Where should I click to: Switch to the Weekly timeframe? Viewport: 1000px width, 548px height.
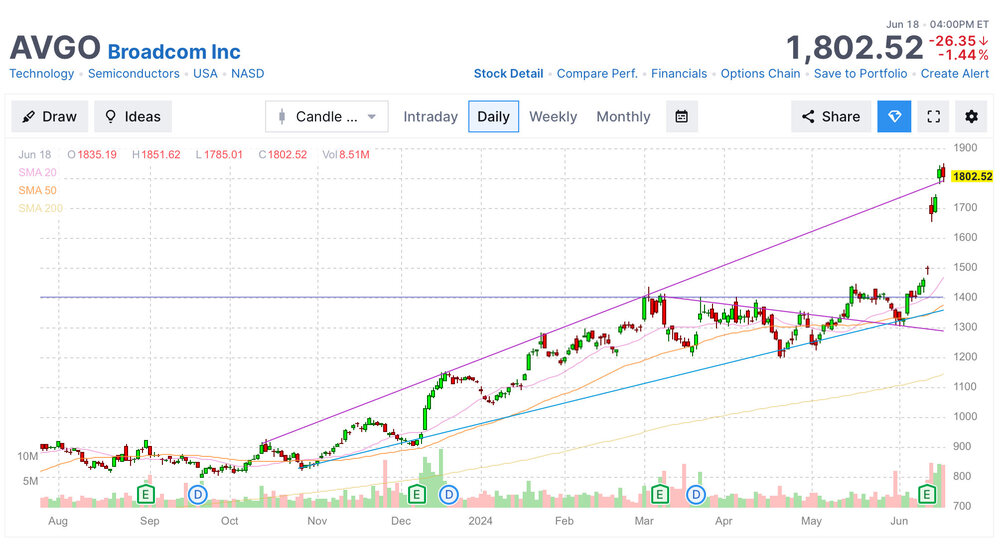(553, 116)
